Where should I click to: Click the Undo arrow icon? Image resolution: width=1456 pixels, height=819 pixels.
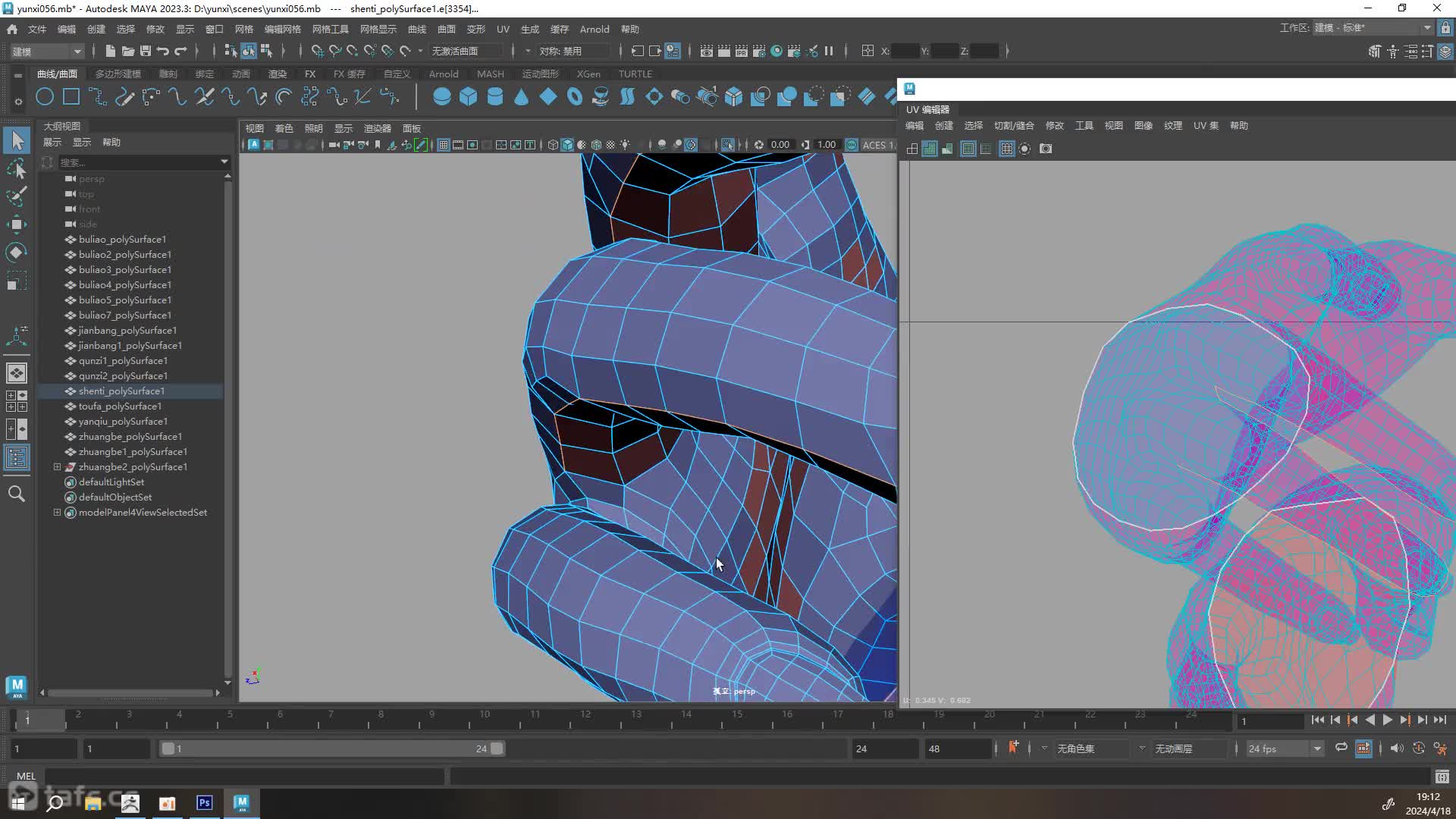(162, 51)
